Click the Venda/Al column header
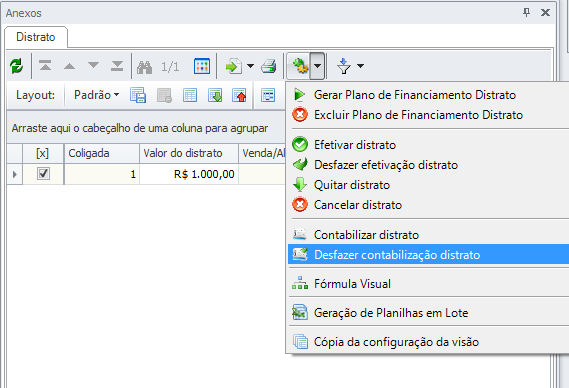Image resolution: width=569 pixels, height=388 pixels. [x=262, y=154]
